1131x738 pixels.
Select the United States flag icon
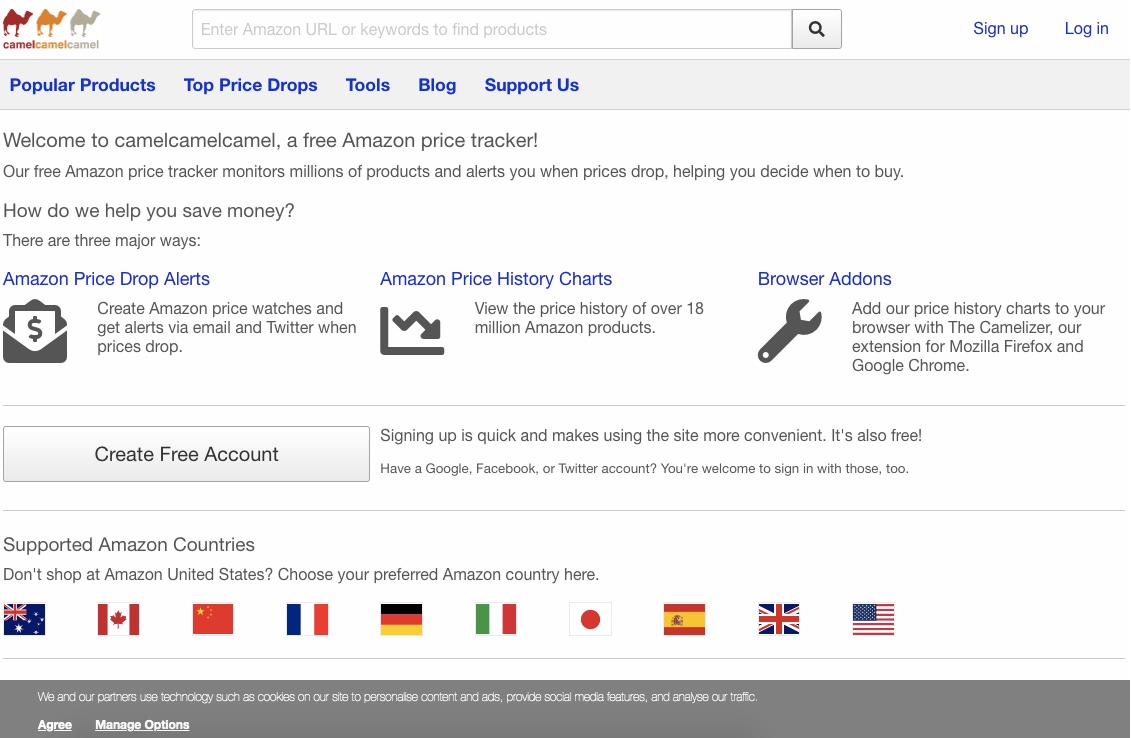pos(873,619)
